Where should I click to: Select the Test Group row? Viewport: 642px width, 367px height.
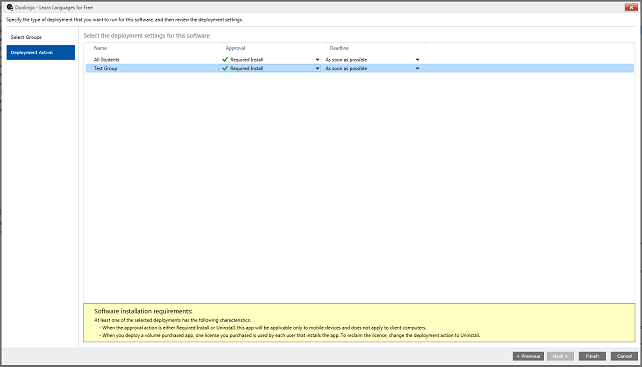(x=359, y=68)
